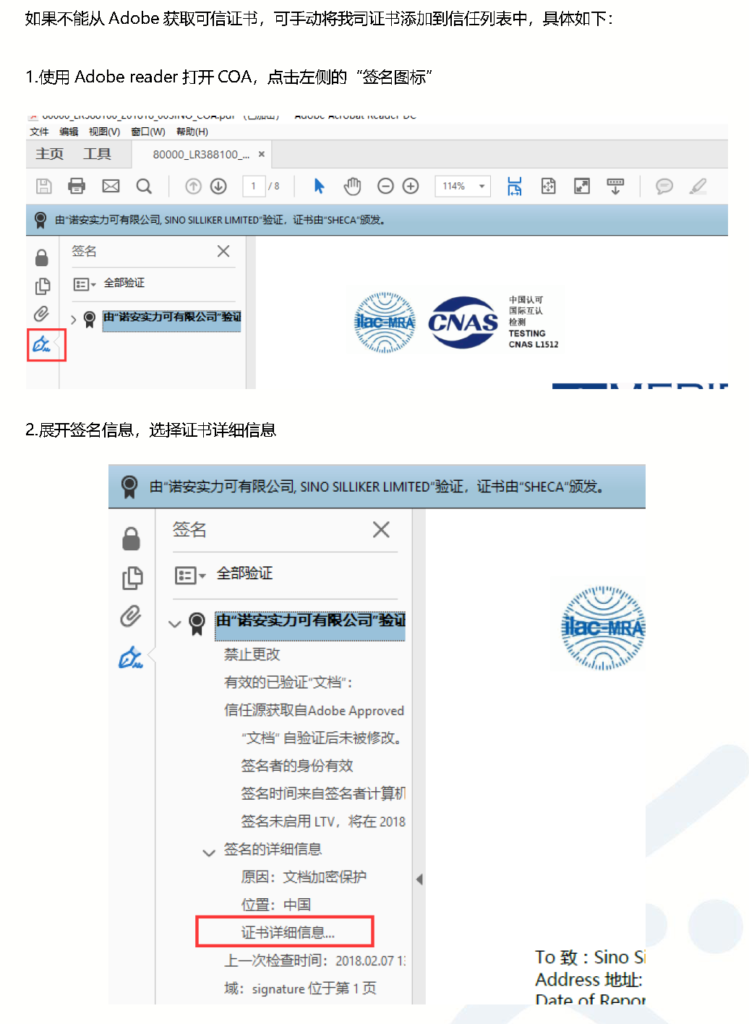Click the blue fit-width scrolling icon
This screenshot has height=1024, width=749.
(x=515, y=186)
